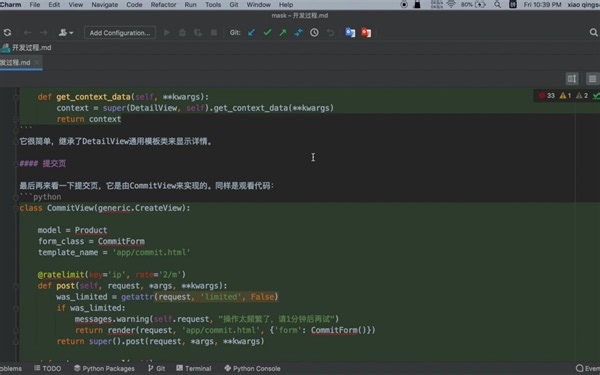Click the Run with Coverage icon
600x375 pixels.
pos(198,33)
